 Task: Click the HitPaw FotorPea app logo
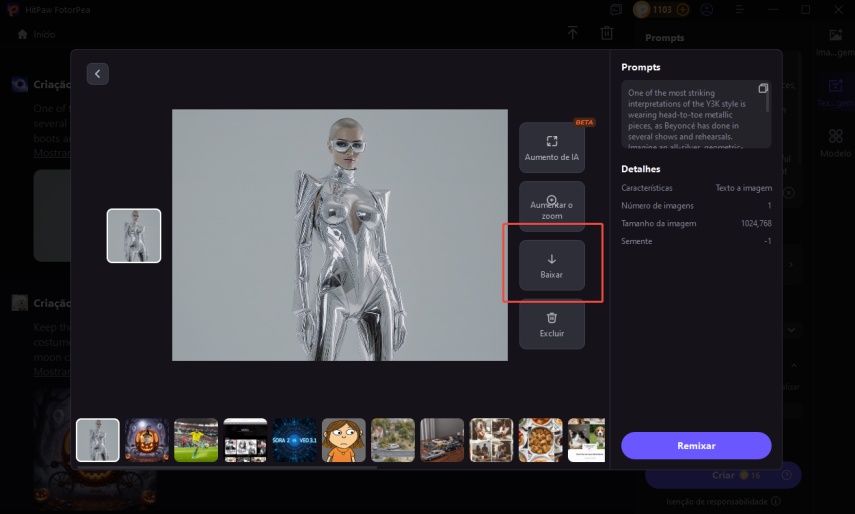click(x=13, y=10)
